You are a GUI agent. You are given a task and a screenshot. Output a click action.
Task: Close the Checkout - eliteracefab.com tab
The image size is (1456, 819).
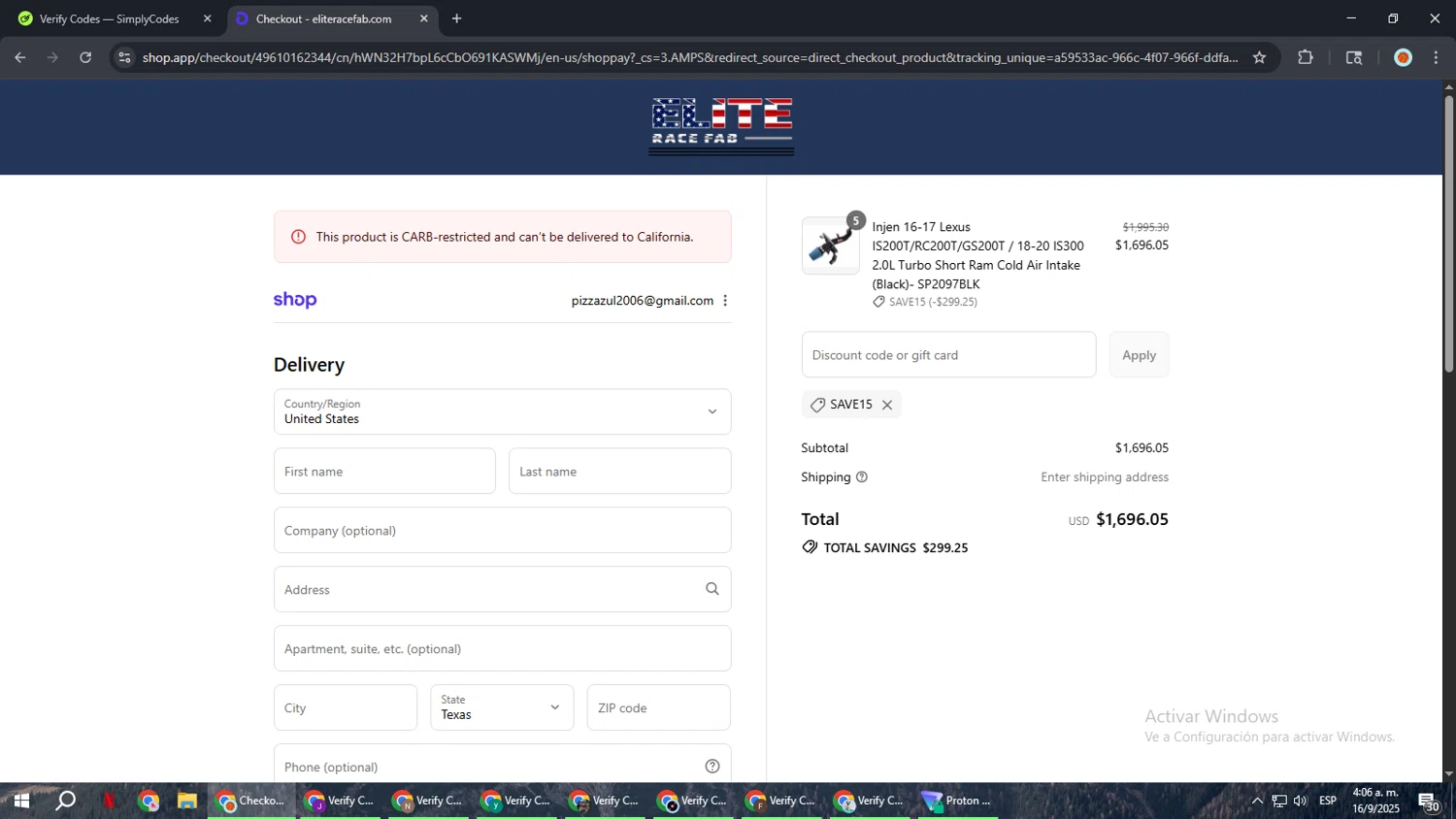[423, 18]
